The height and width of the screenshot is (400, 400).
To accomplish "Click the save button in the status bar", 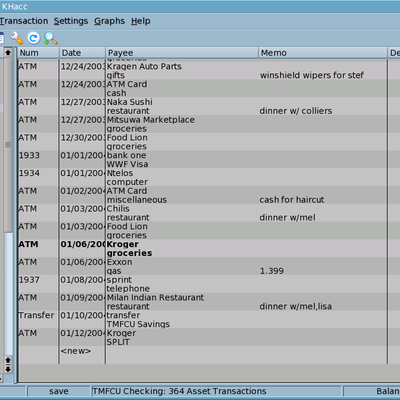I will point(59,391).
